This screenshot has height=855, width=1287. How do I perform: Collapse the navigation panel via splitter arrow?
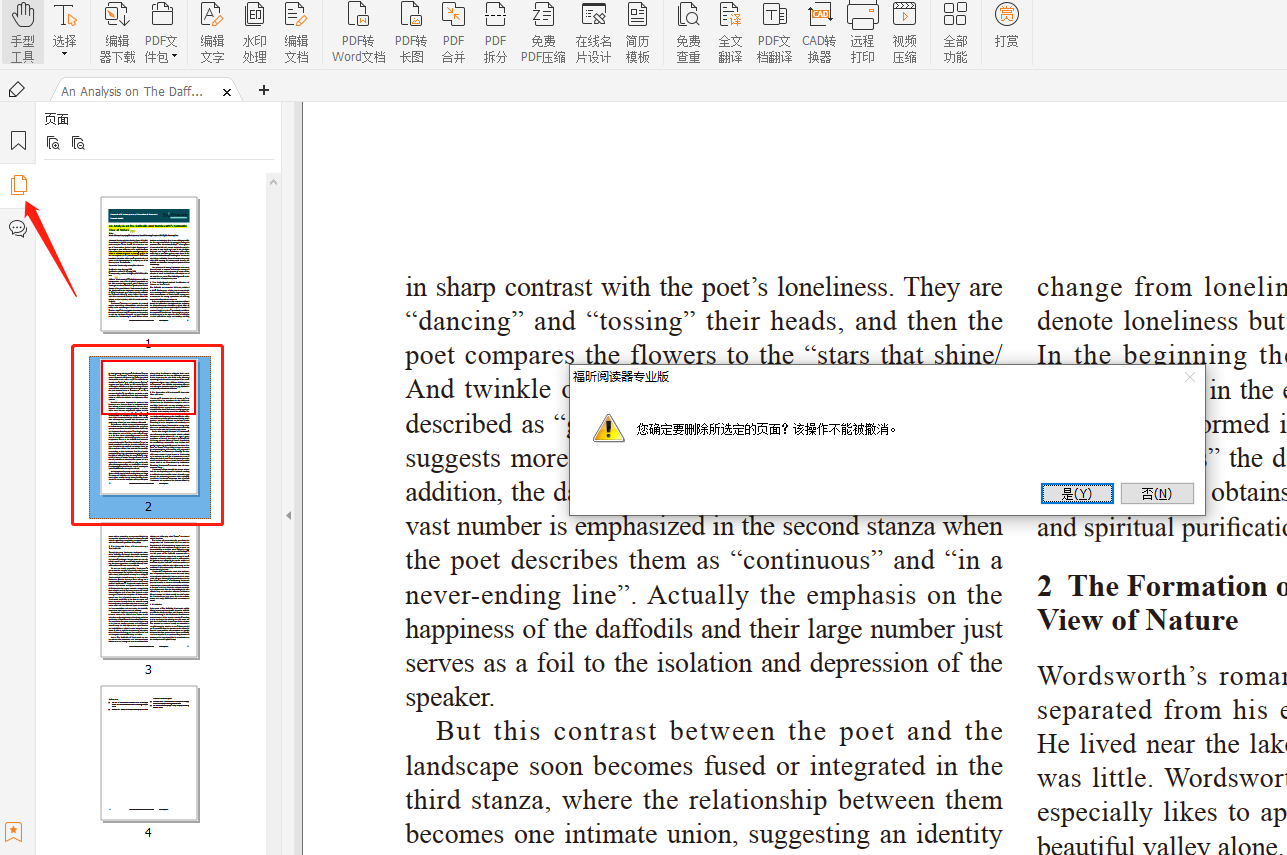[289, 515]
